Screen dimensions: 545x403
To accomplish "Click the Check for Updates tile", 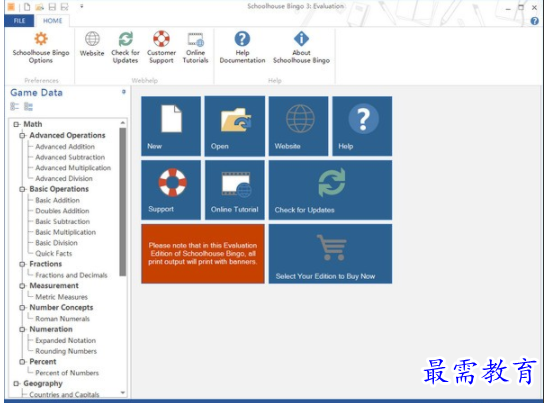I will click(331, 190).
